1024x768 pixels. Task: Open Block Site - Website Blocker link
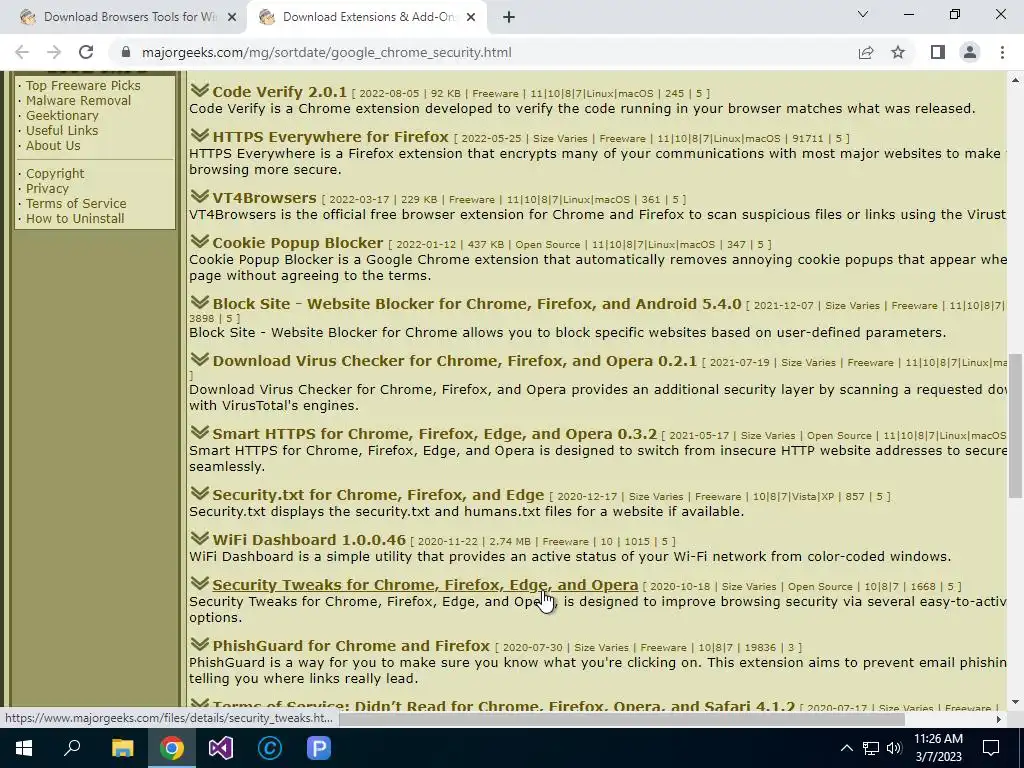tap(477, 304)
